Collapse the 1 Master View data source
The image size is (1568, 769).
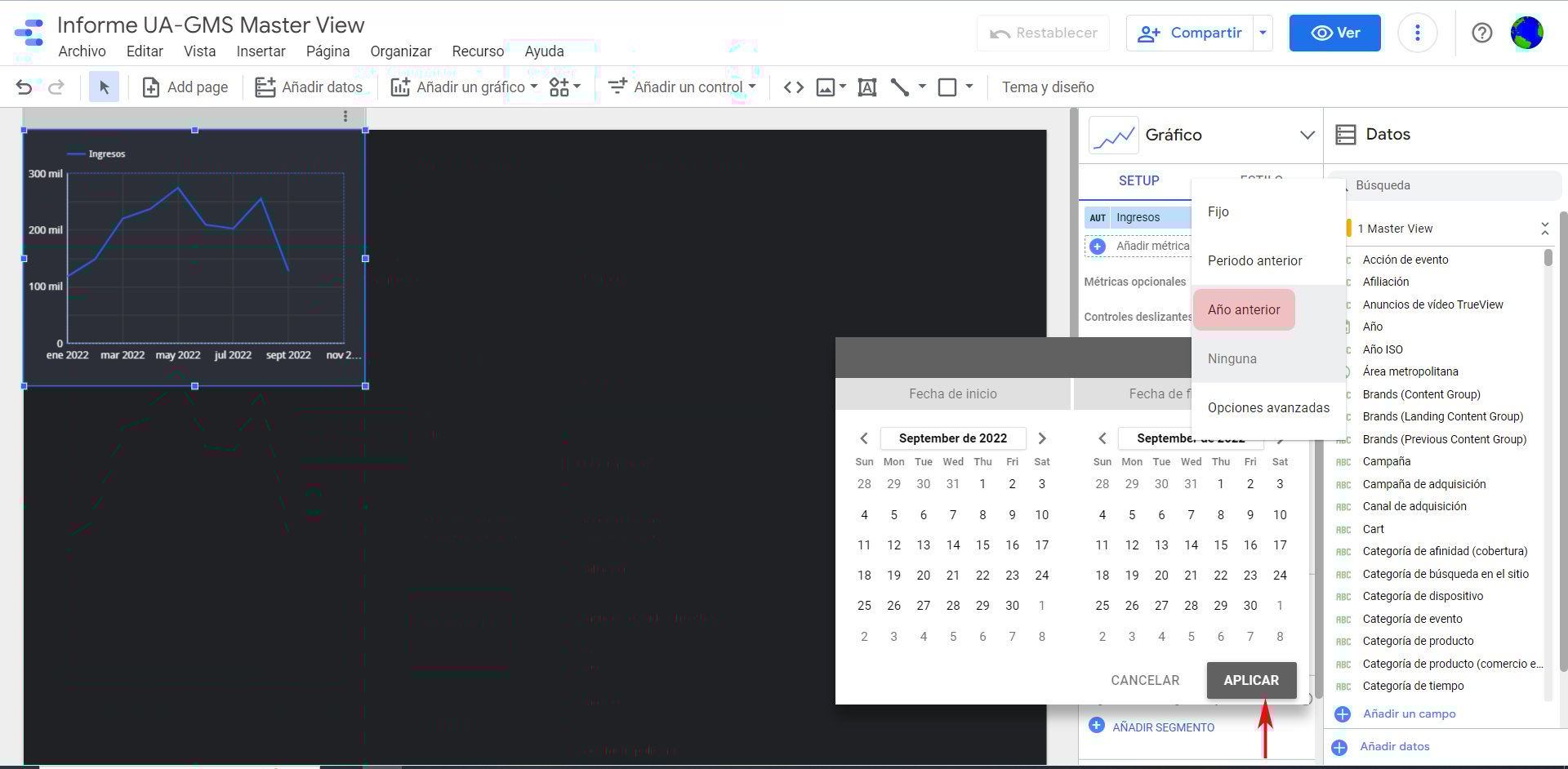coord(1544,229)
